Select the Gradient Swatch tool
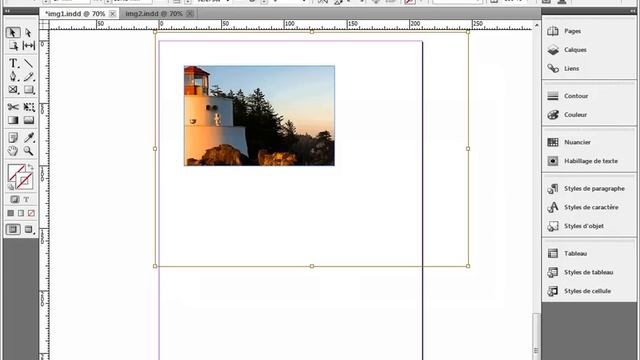 click(13, 120)
